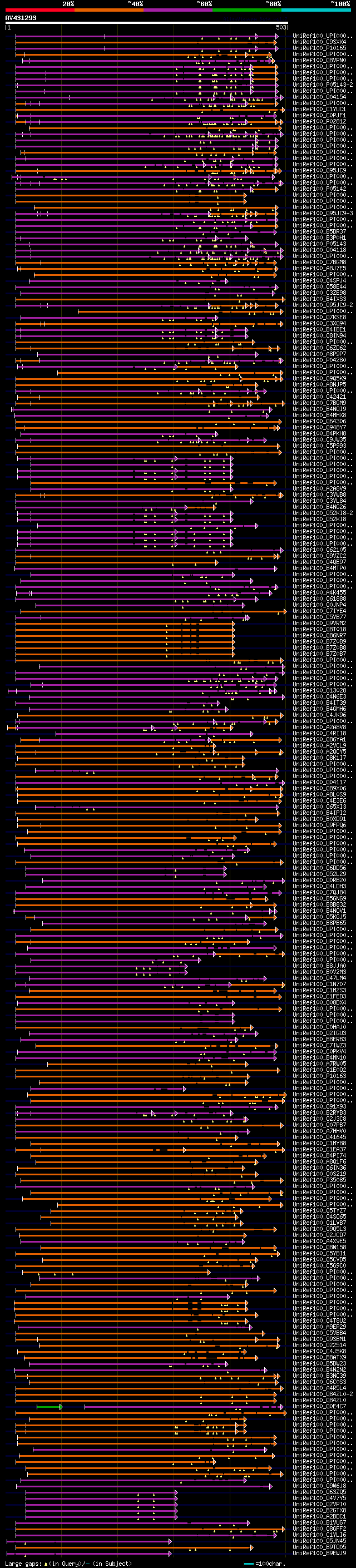Viewport: 356px width, 1568px height.
Task: Click the query name AV431293
Action: (21, 18)
